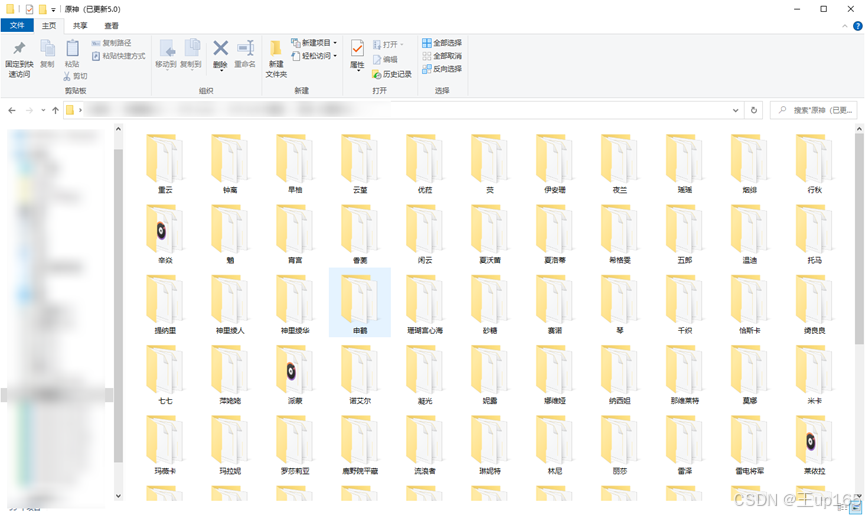Switch to the 共享 ribbon tab
Viewport: 865px width, 515px height.
click(x=80, y=25)
